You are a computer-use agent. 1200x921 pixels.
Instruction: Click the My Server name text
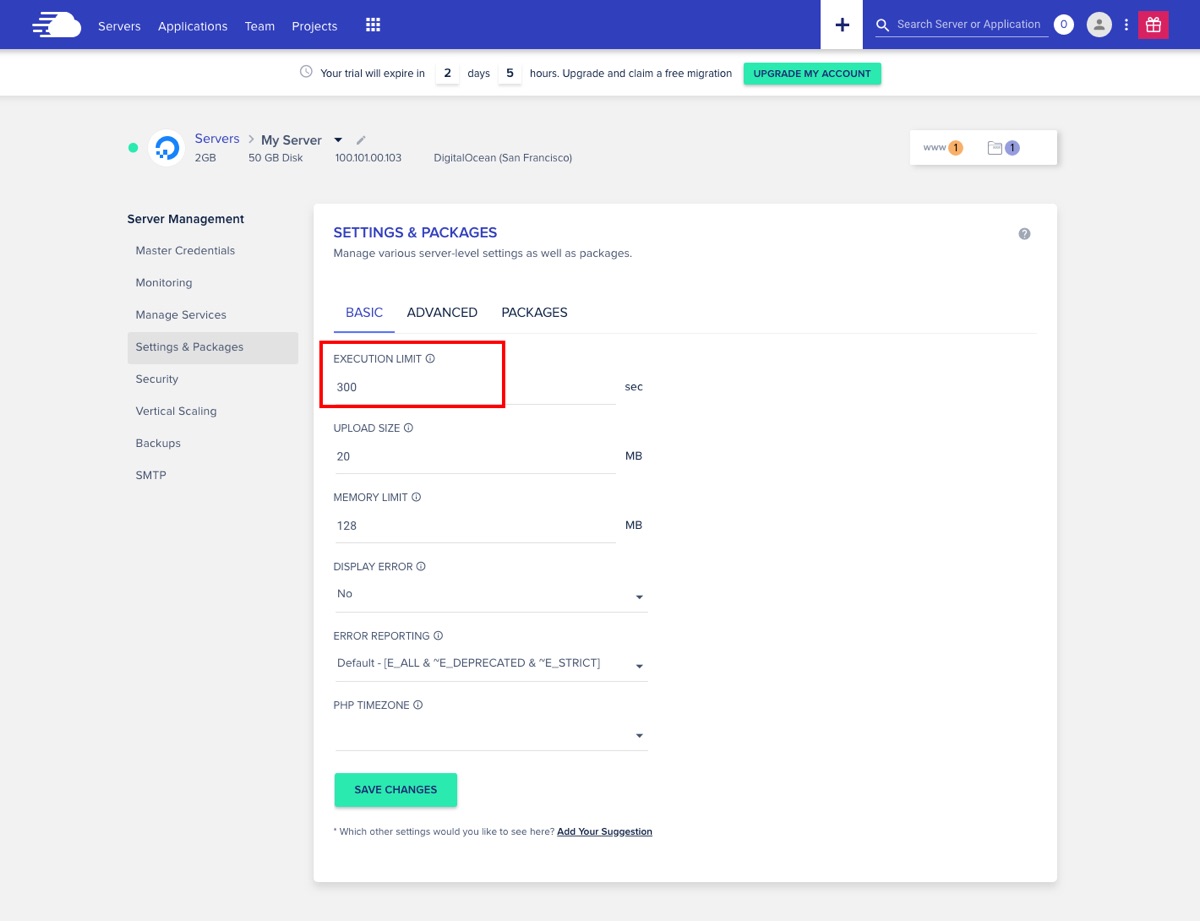coord(291,140)
